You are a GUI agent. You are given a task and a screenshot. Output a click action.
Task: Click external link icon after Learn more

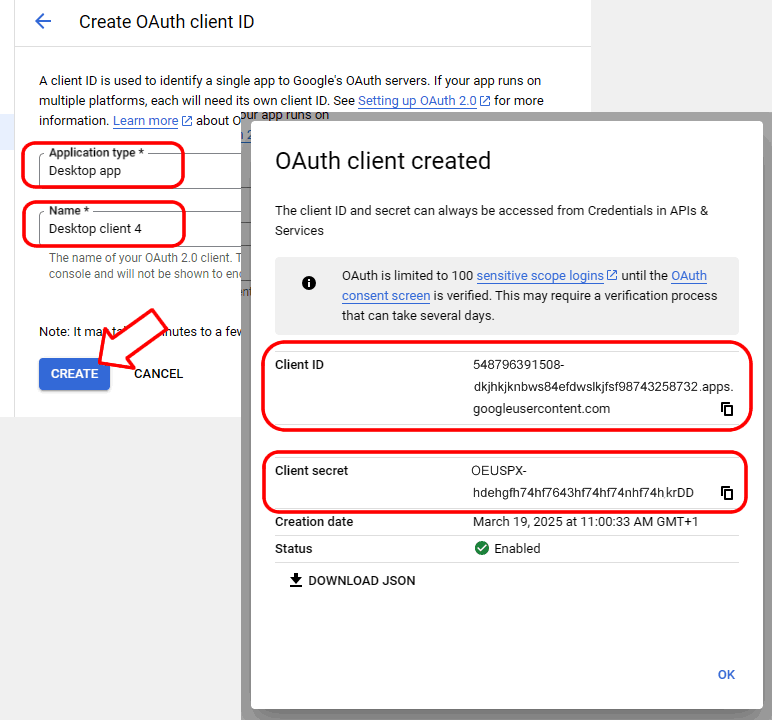[187, 121]
